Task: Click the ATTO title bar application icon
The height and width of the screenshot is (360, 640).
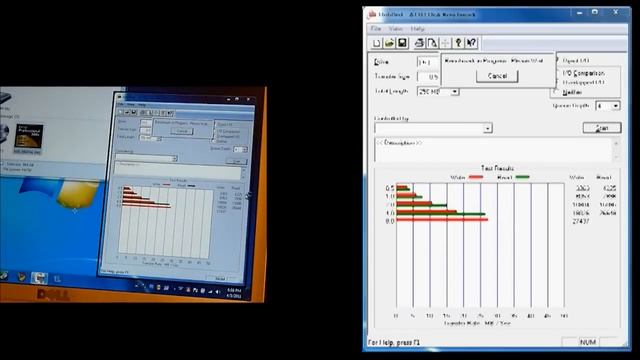Action: [372, 14]
